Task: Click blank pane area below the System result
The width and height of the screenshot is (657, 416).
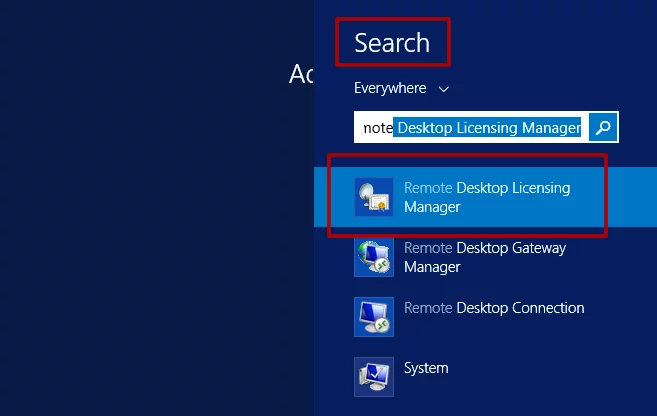Action: 480,406
